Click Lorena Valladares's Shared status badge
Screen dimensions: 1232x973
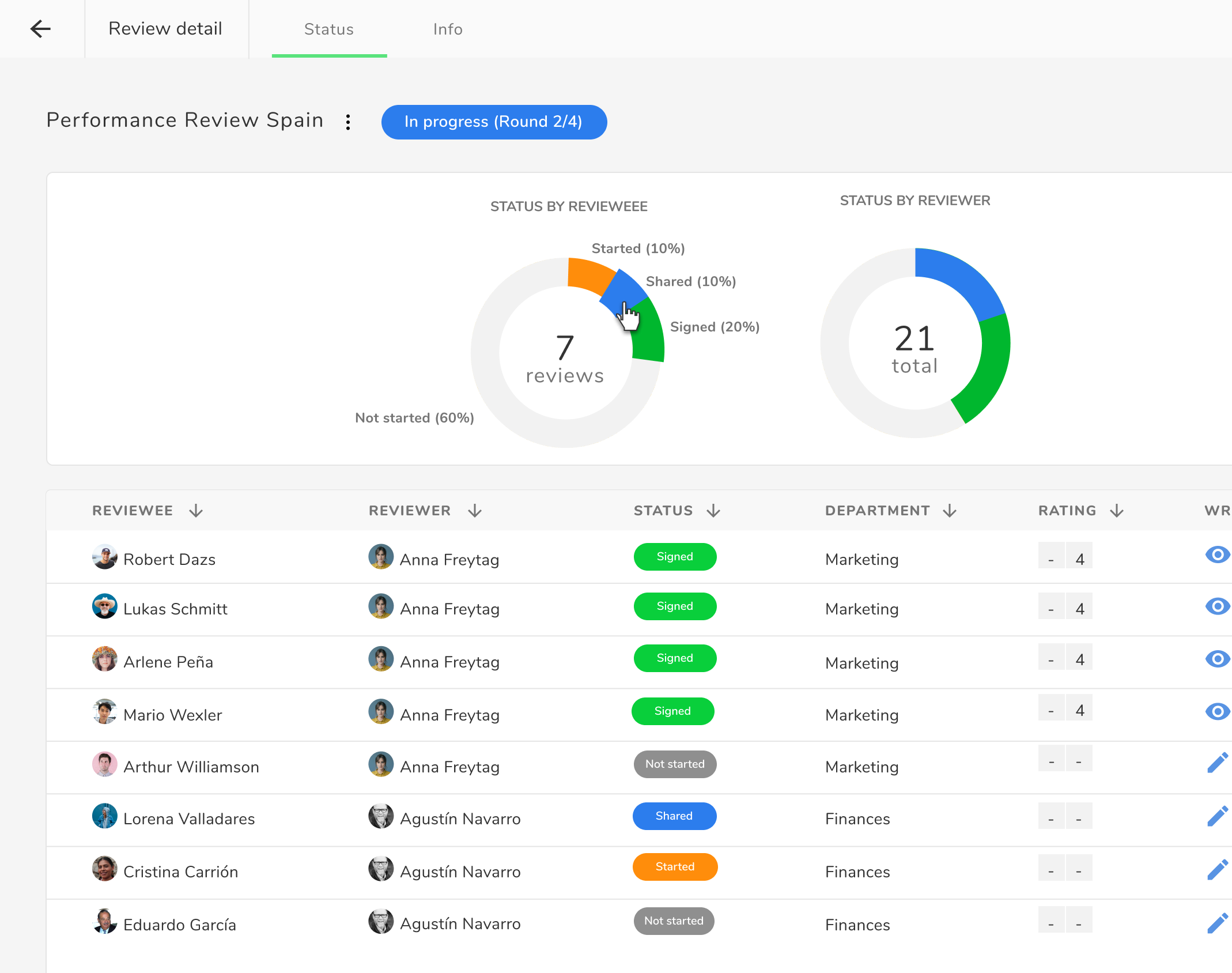click(x=674, y=816)
